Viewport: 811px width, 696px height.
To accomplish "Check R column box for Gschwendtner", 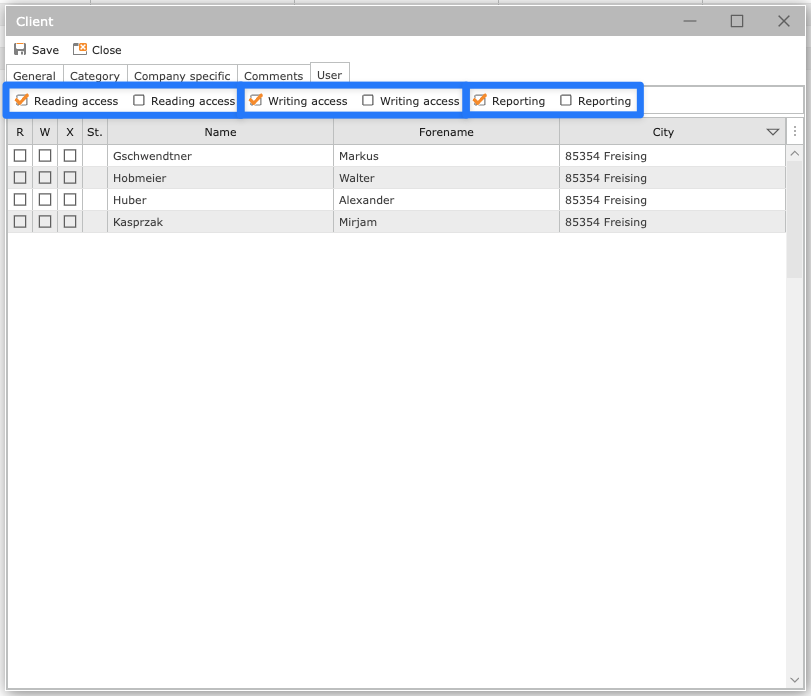I will click(x=20, y=156).
